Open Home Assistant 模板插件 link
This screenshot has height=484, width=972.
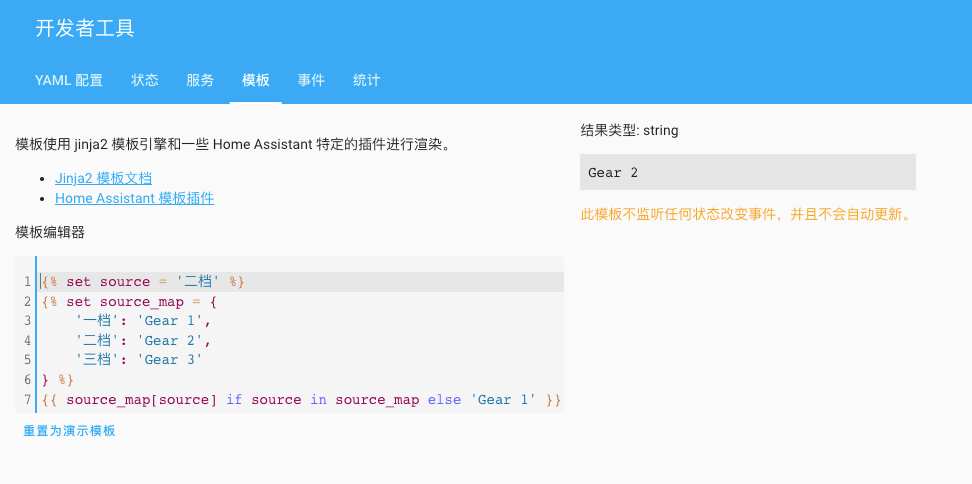point(134,198)
